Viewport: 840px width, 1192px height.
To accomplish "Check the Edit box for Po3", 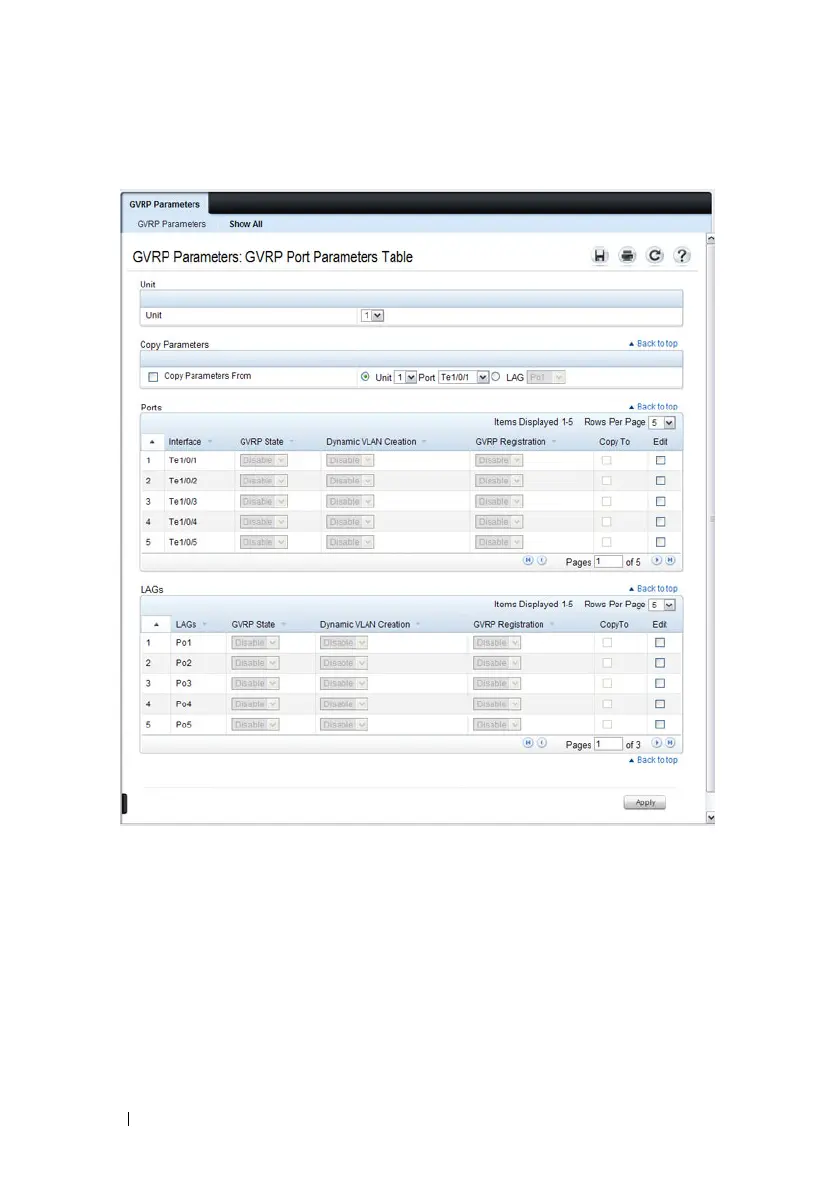I will point(660,683).
